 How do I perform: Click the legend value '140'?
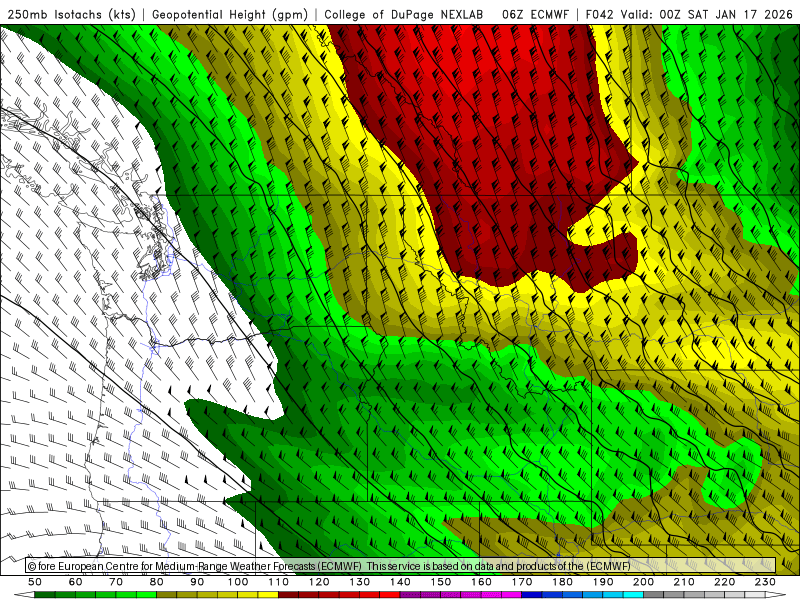[x=400, y=582]
